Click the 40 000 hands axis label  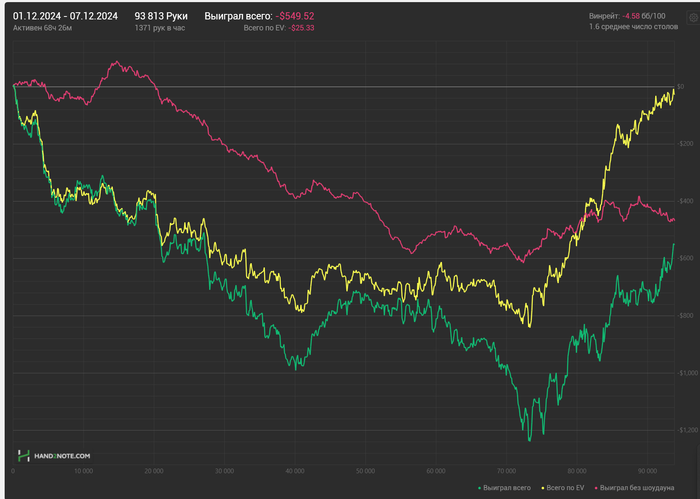295,471
